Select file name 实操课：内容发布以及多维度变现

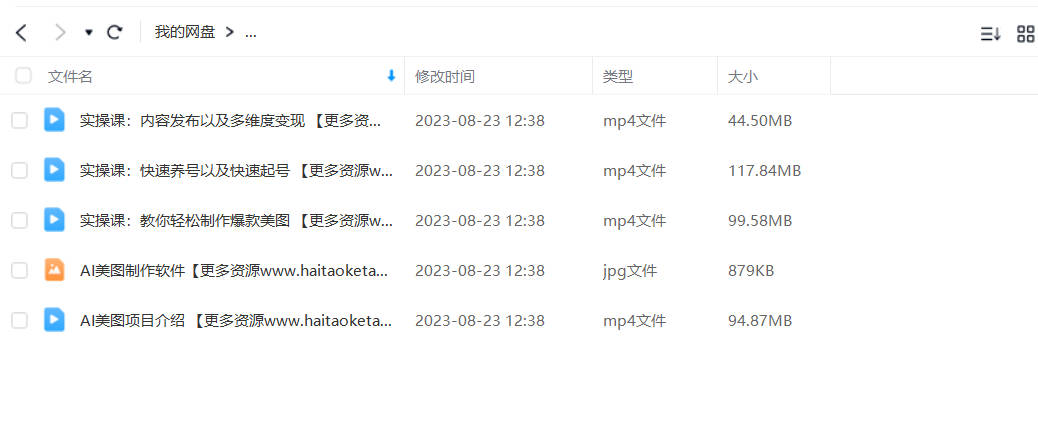(x=231, y=121)
